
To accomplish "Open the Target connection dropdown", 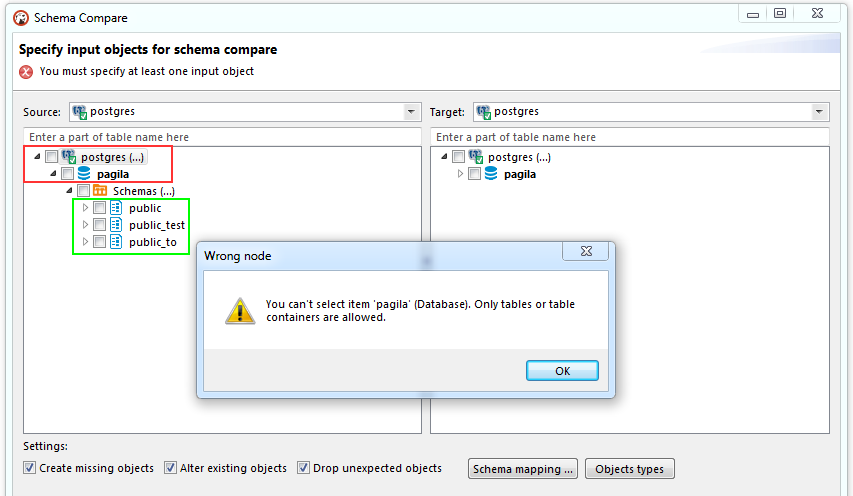I will [819, 112].
